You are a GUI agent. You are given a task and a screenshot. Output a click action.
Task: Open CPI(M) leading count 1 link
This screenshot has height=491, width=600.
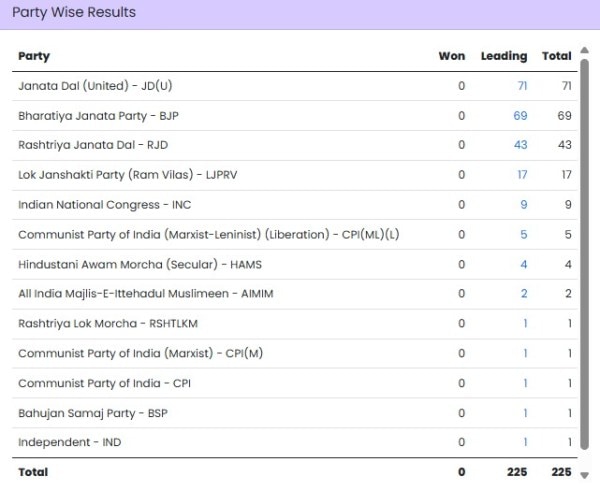coord(525,353)
